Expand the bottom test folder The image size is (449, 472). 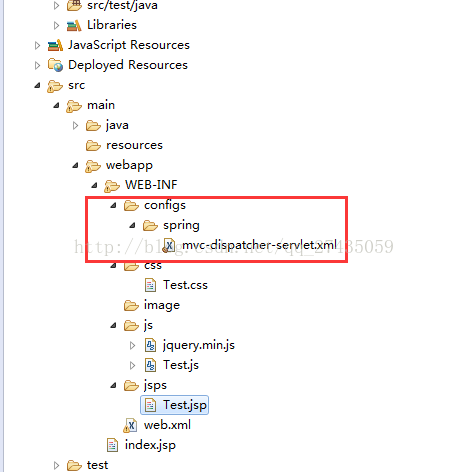56,465
